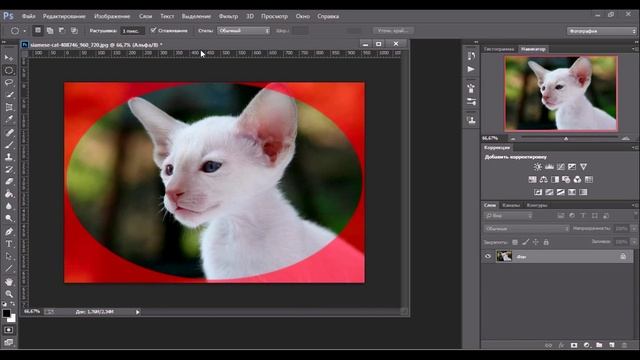Select the Eraser tool
This screenshot has width=640, height=360.
point(9,182)
